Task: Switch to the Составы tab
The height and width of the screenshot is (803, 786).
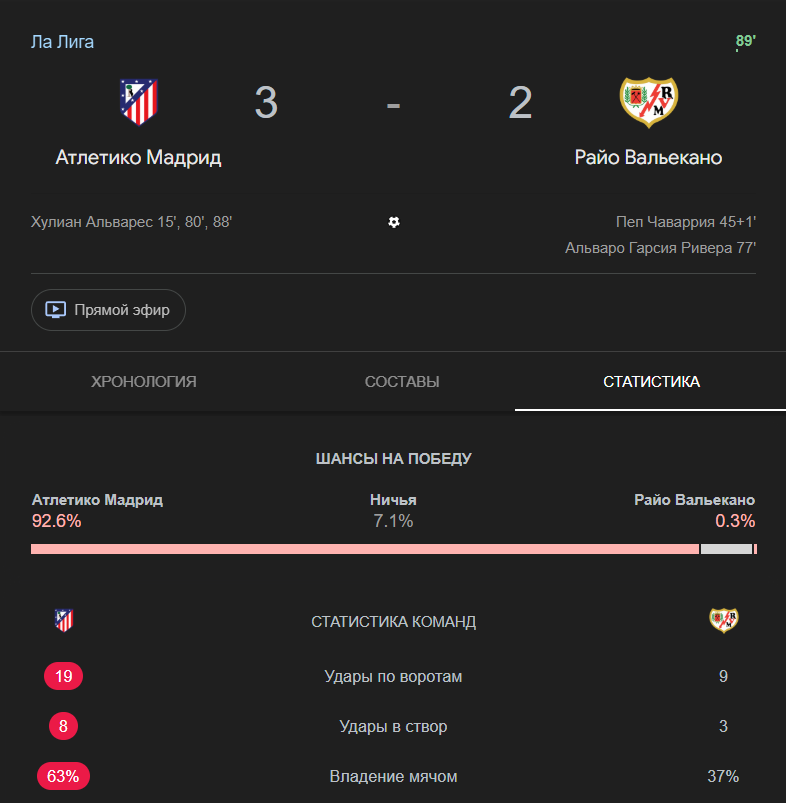Action: 402,382
